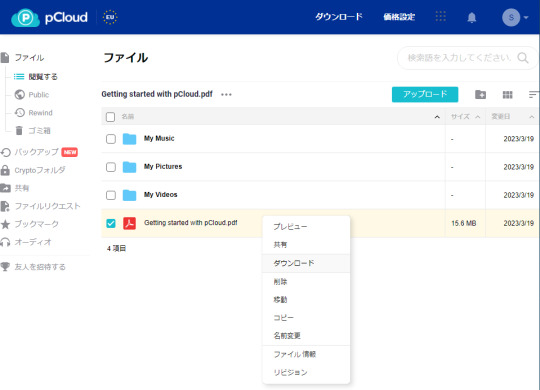Select コピー from the context menu
This screenshot has height=390, width=540.
tap(306, 318)
